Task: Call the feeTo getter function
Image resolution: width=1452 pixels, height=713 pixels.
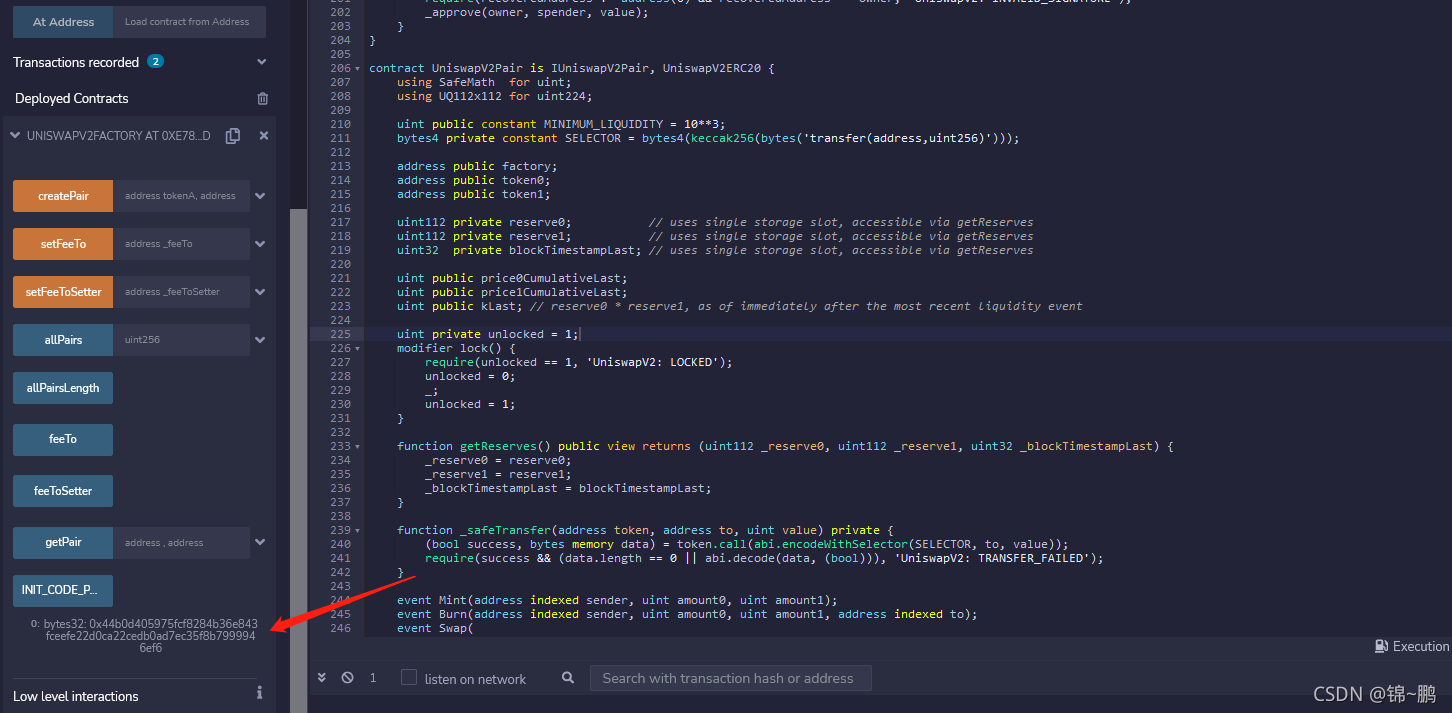Action: coord(63,440)
